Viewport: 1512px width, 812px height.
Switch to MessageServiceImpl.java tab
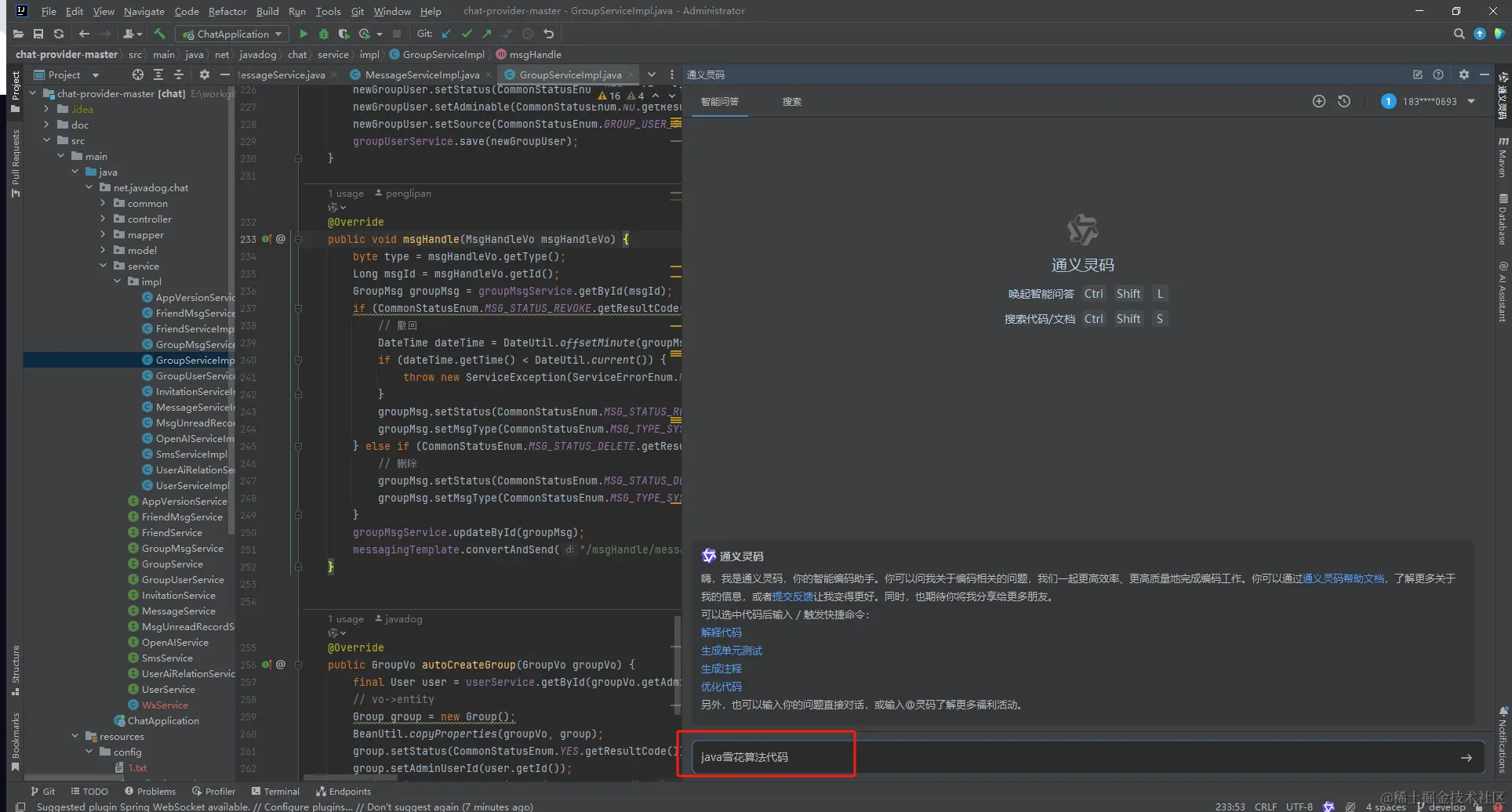point(421,74)
